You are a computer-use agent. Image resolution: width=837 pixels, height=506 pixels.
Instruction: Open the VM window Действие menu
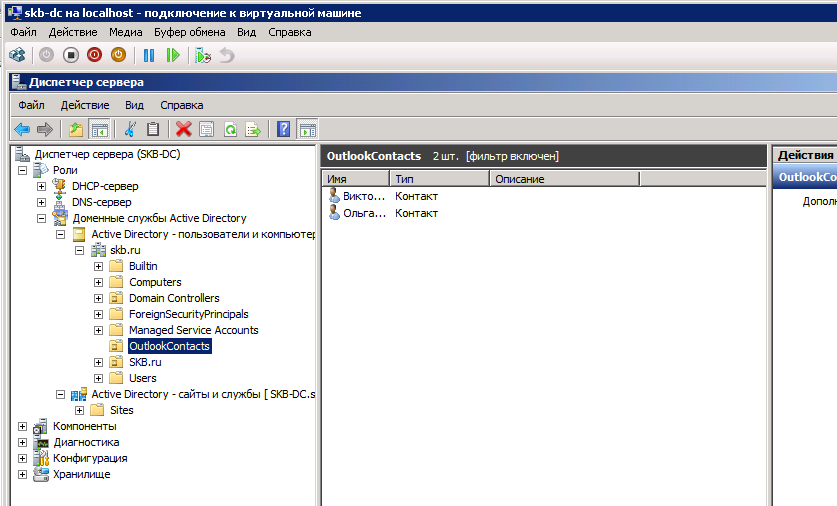click(73, 32)
